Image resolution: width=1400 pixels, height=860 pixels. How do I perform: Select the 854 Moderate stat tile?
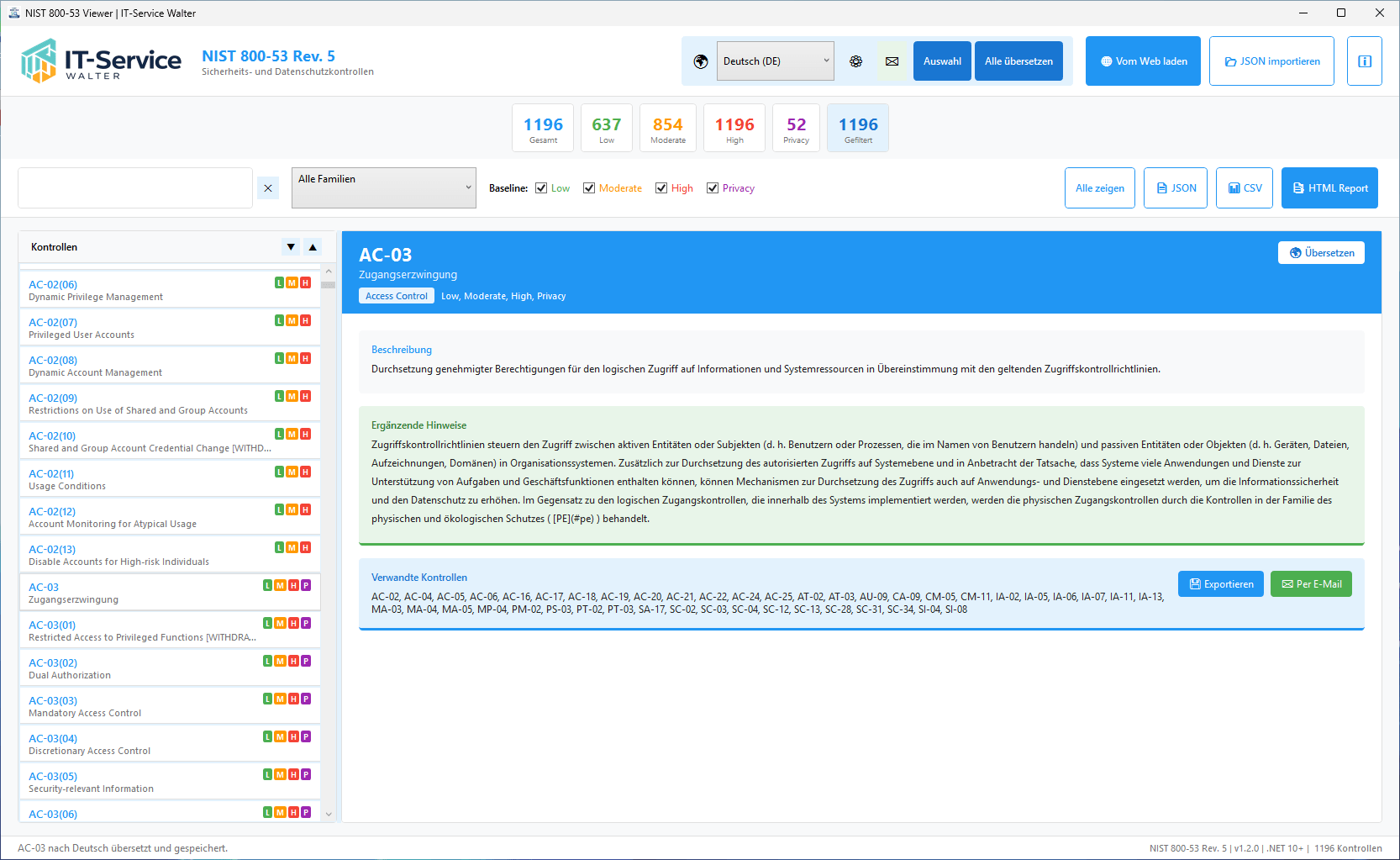(667, 129)
